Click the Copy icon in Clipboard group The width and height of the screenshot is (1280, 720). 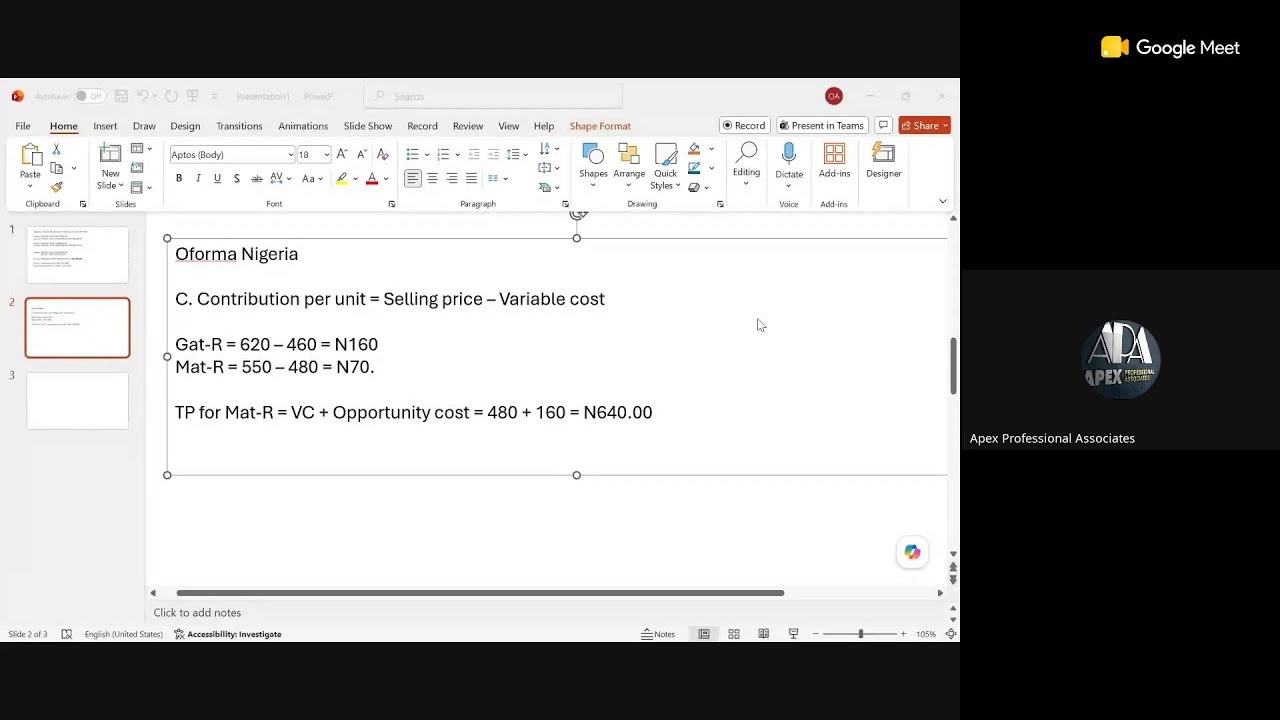[x=56, y=168]
